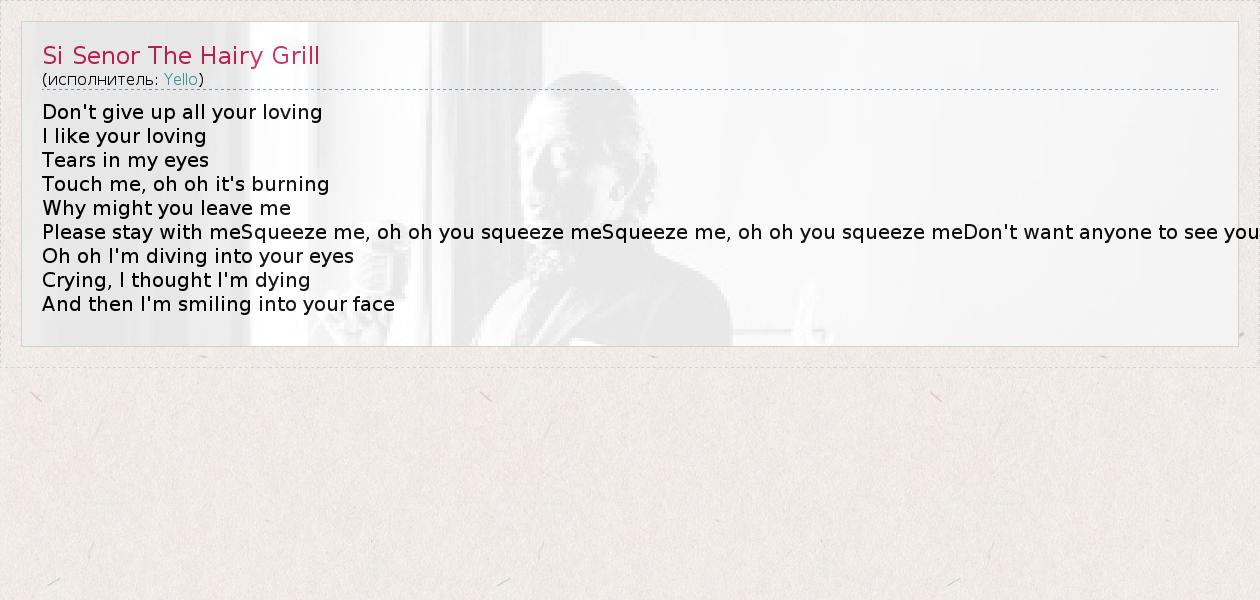This screenshot has width=1260, height=600.
Task: Click the line Why might you leave me
Action: (x=166, y=208)
